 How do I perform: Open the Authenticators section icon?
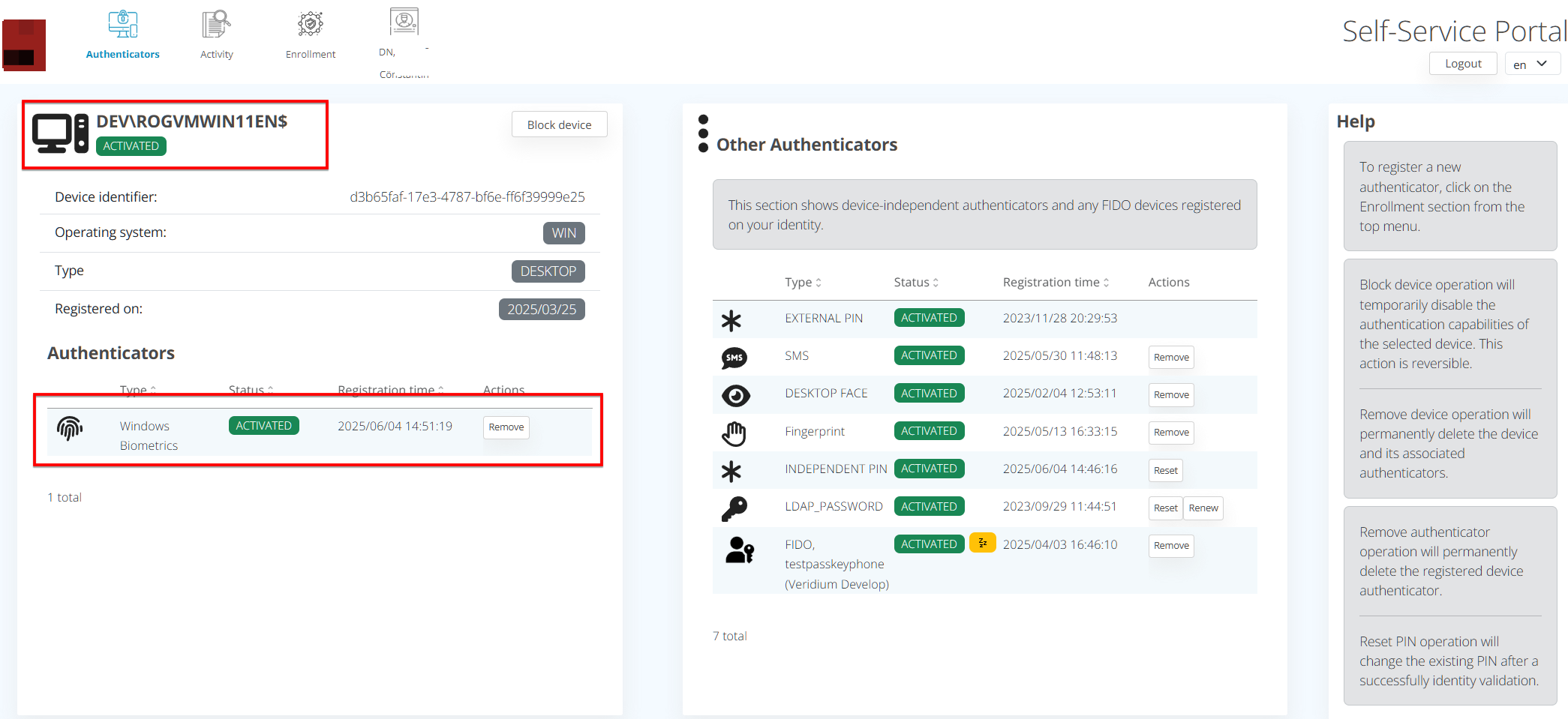[122, 24]
